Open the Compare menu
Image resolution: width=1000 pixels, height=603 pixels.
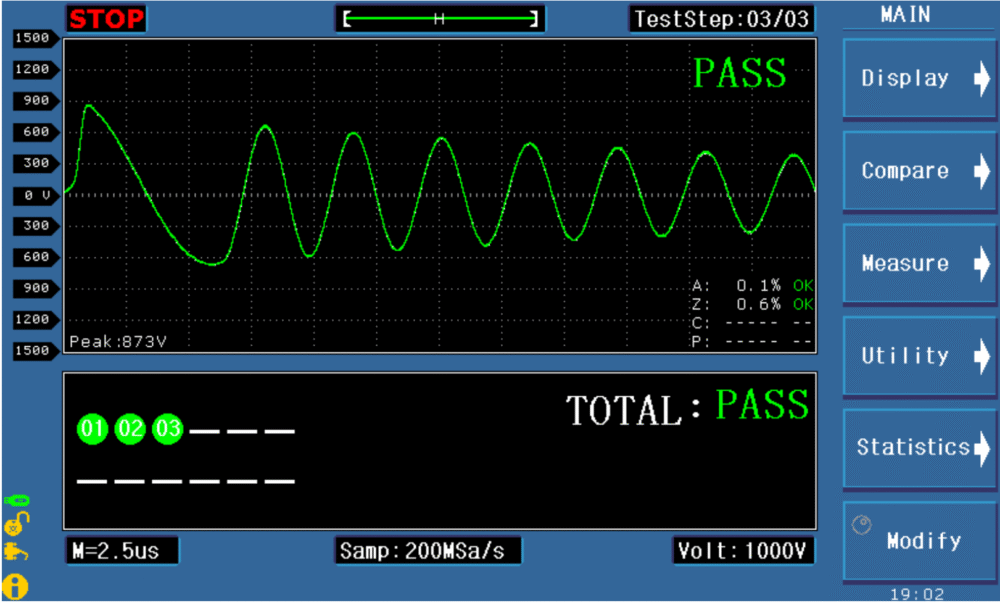[920, 171]
